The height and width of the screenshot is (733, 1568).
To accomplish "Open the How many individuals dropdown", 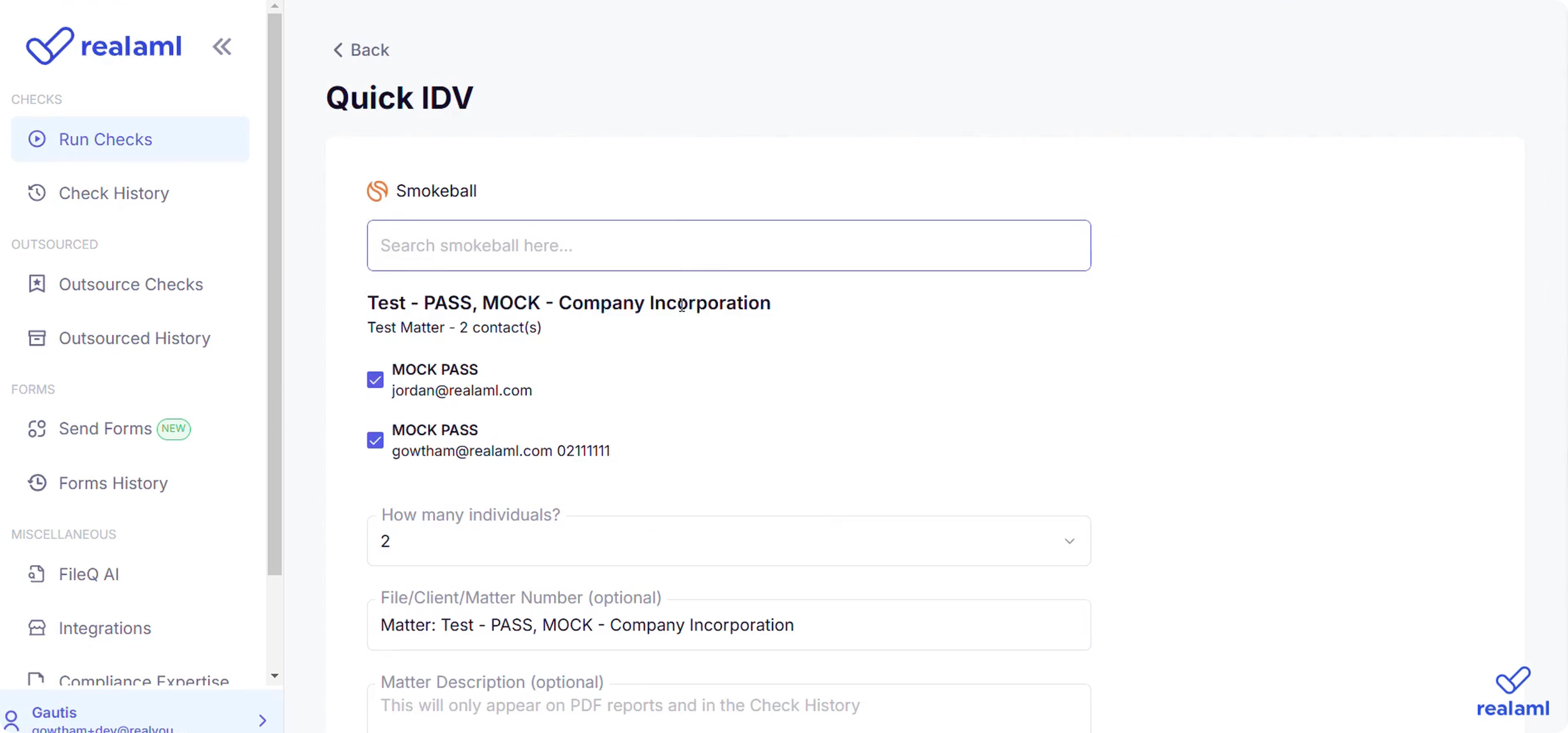I will 728,541.
